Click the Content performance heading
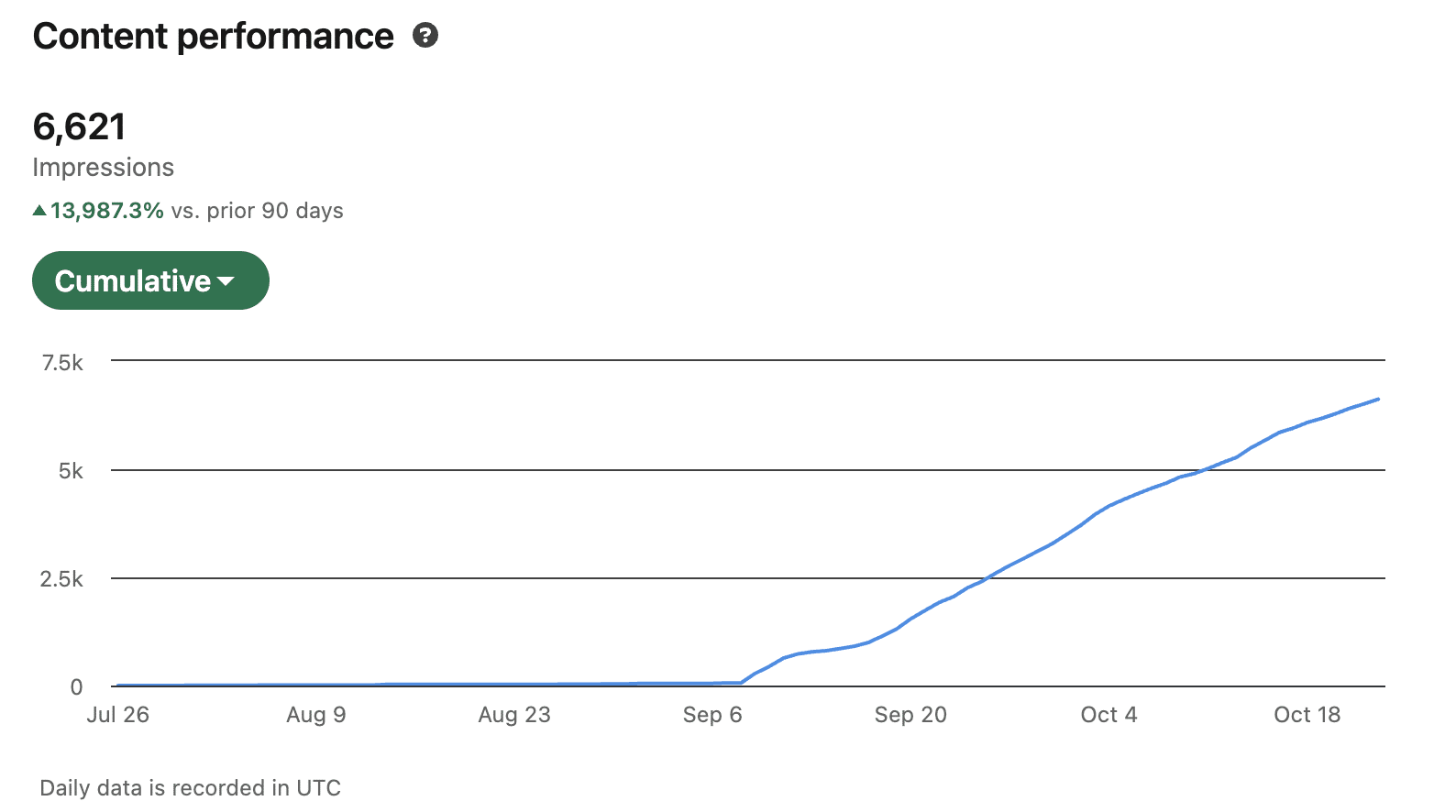This screenshot has width=1456, height=812. click(213, 37)
